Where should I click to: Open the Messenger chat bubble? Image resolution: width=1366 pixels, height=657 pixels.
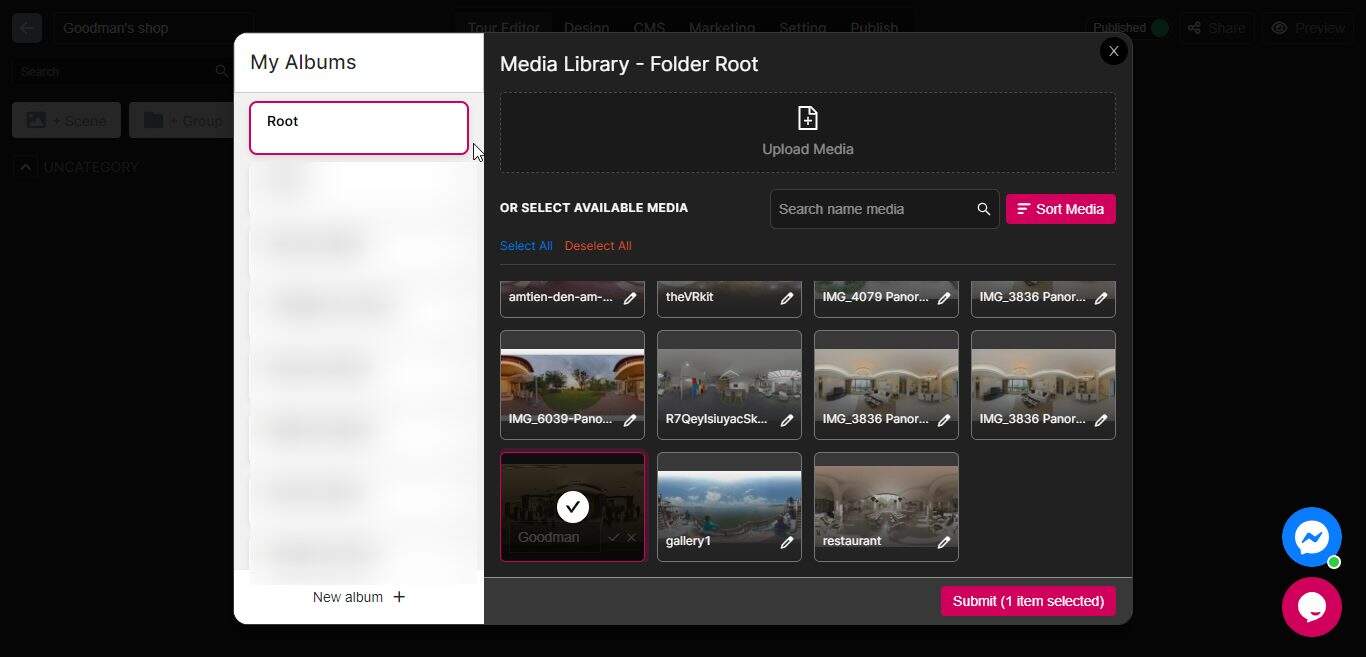coord(1312,537)
